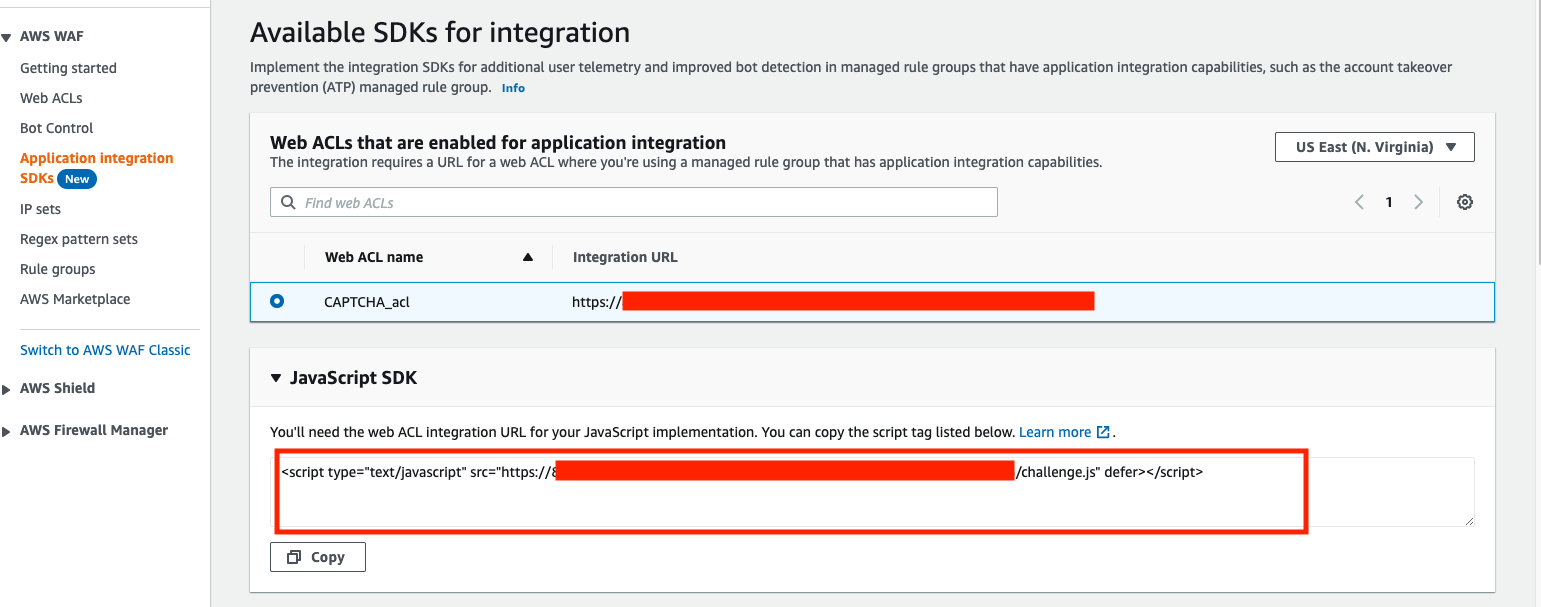
Task: Click the CAPTCHA_acl name cell
Action: pyautogui.click(x=367, y=301)
